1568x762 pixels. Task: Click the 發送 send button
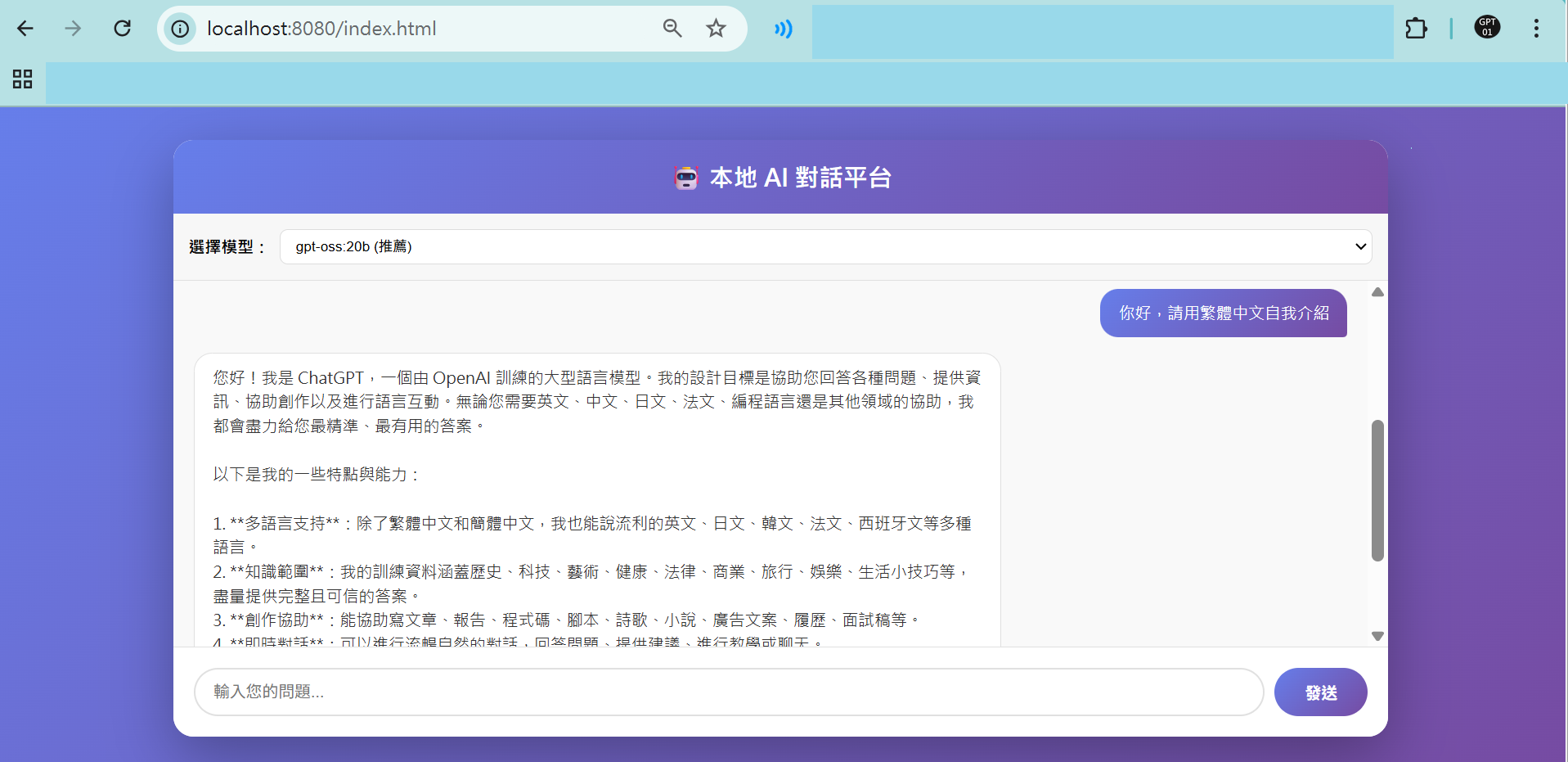pos(1319,692)
